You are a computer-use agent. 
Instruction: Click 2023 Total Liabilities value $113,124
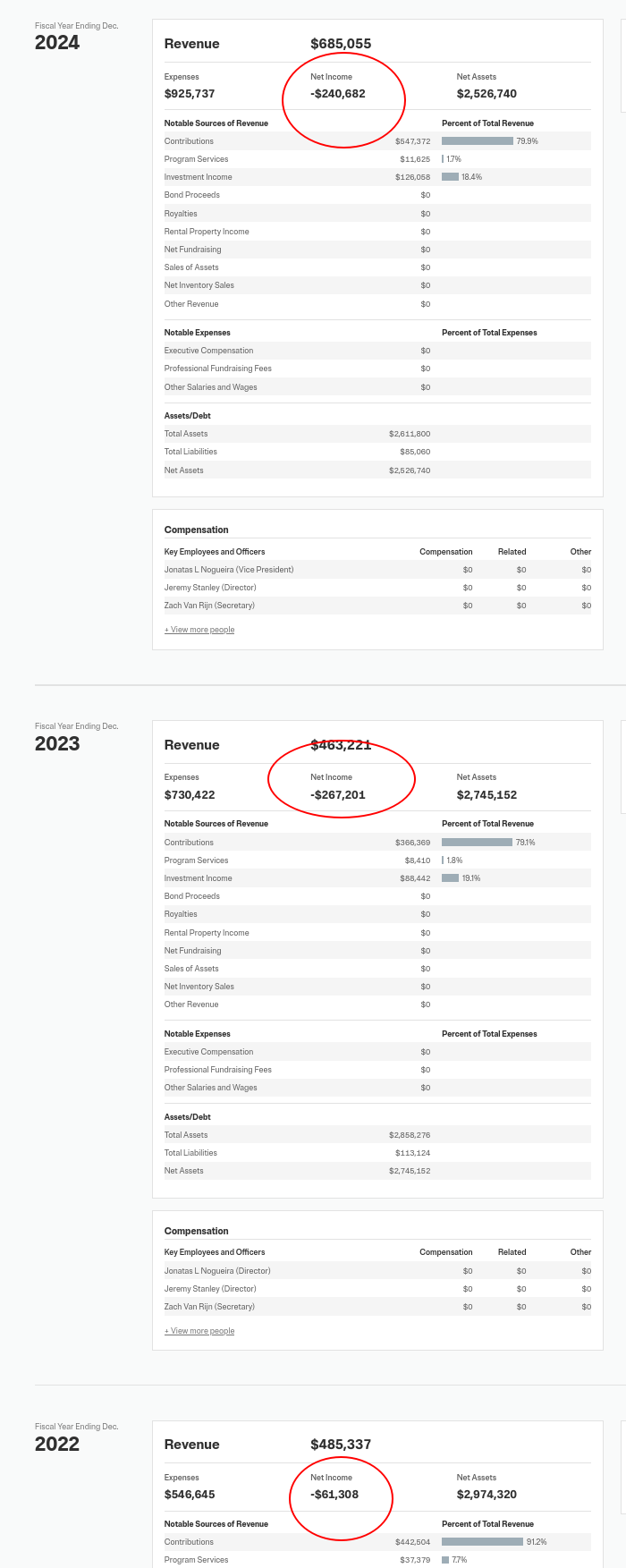413,1153
